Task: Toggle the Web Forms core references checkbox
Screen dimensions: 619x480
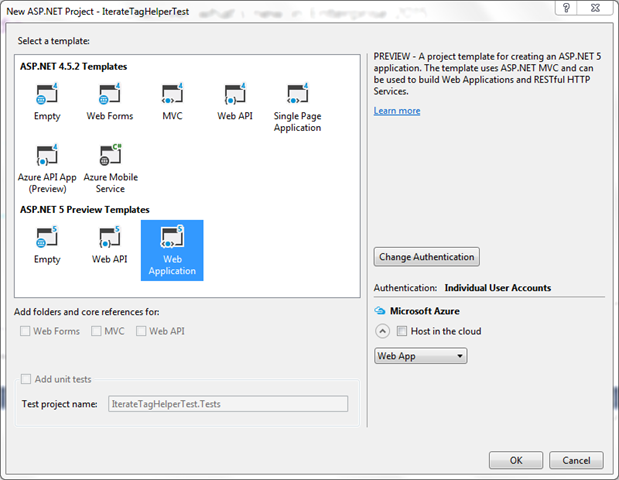Action: click(25, 331)
